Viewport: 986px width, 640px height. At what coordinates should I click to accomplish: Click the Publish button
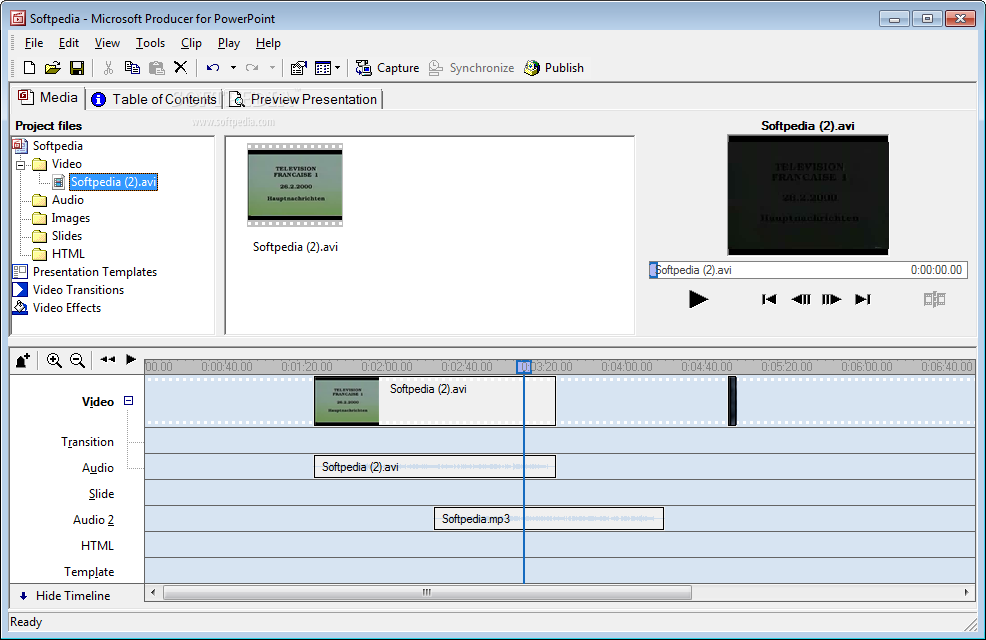tap(554, 68)
